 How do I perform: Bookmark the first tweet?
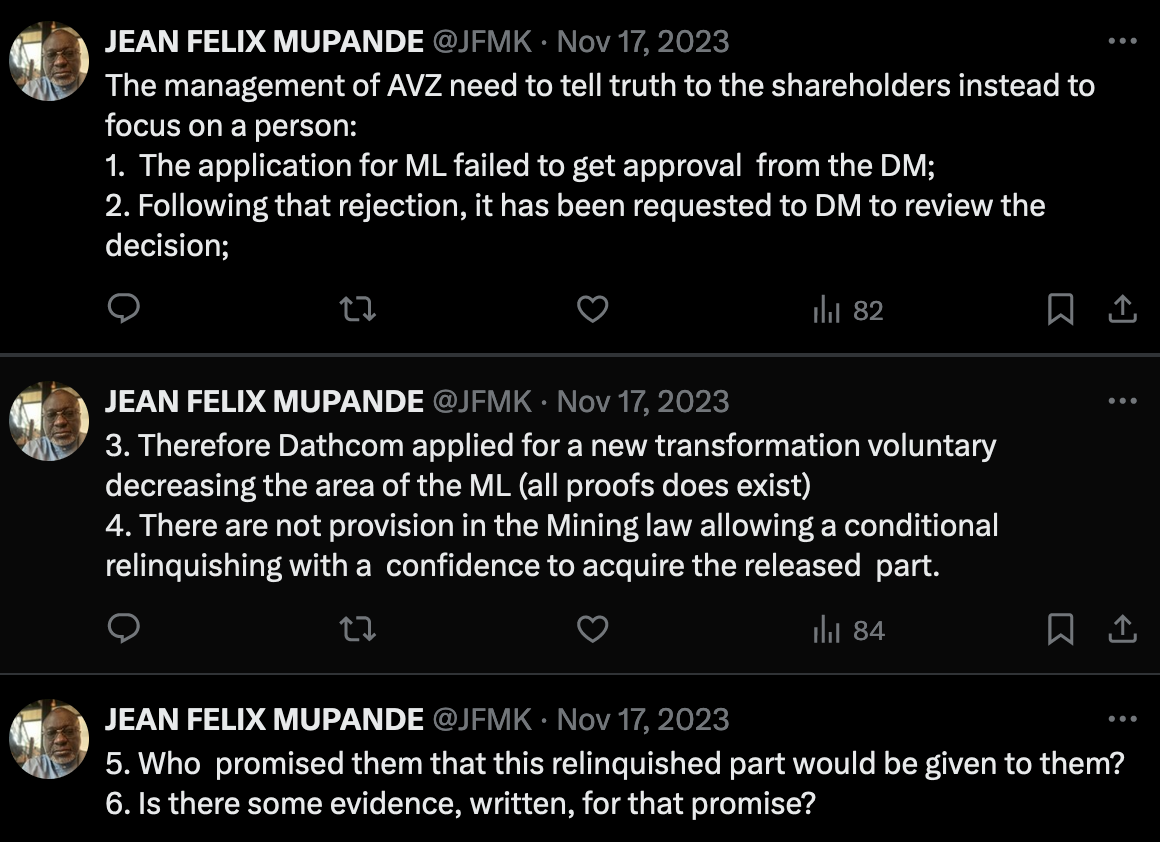1060,310
